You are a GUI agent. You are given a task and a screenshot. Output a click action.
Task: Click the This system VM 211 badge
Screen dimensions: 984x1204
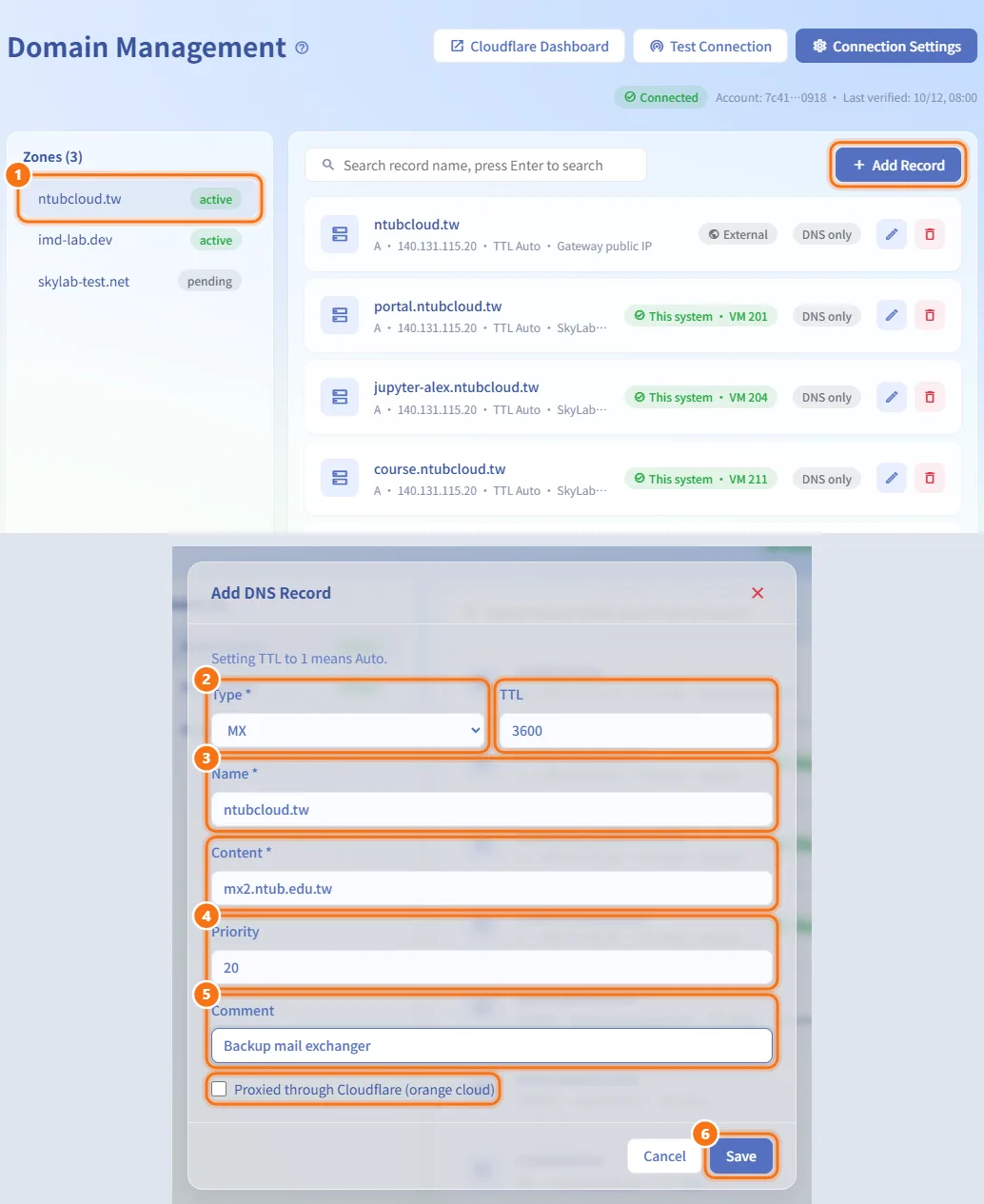700,479
